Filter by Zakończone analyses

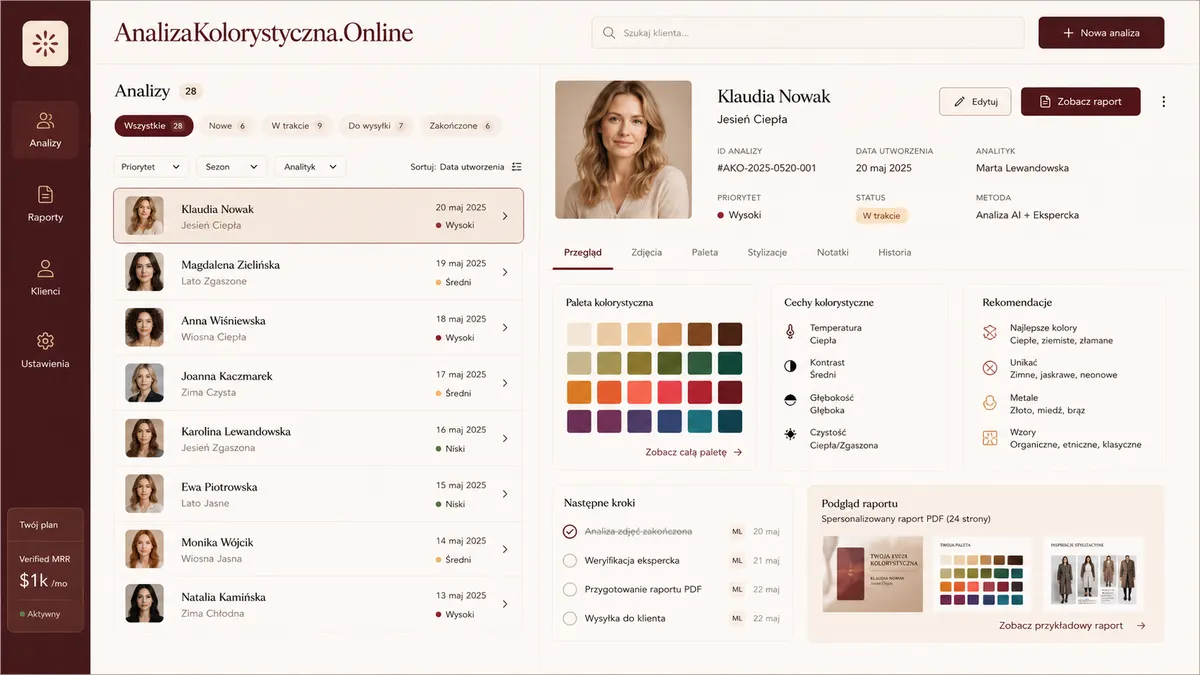point(461,126)
